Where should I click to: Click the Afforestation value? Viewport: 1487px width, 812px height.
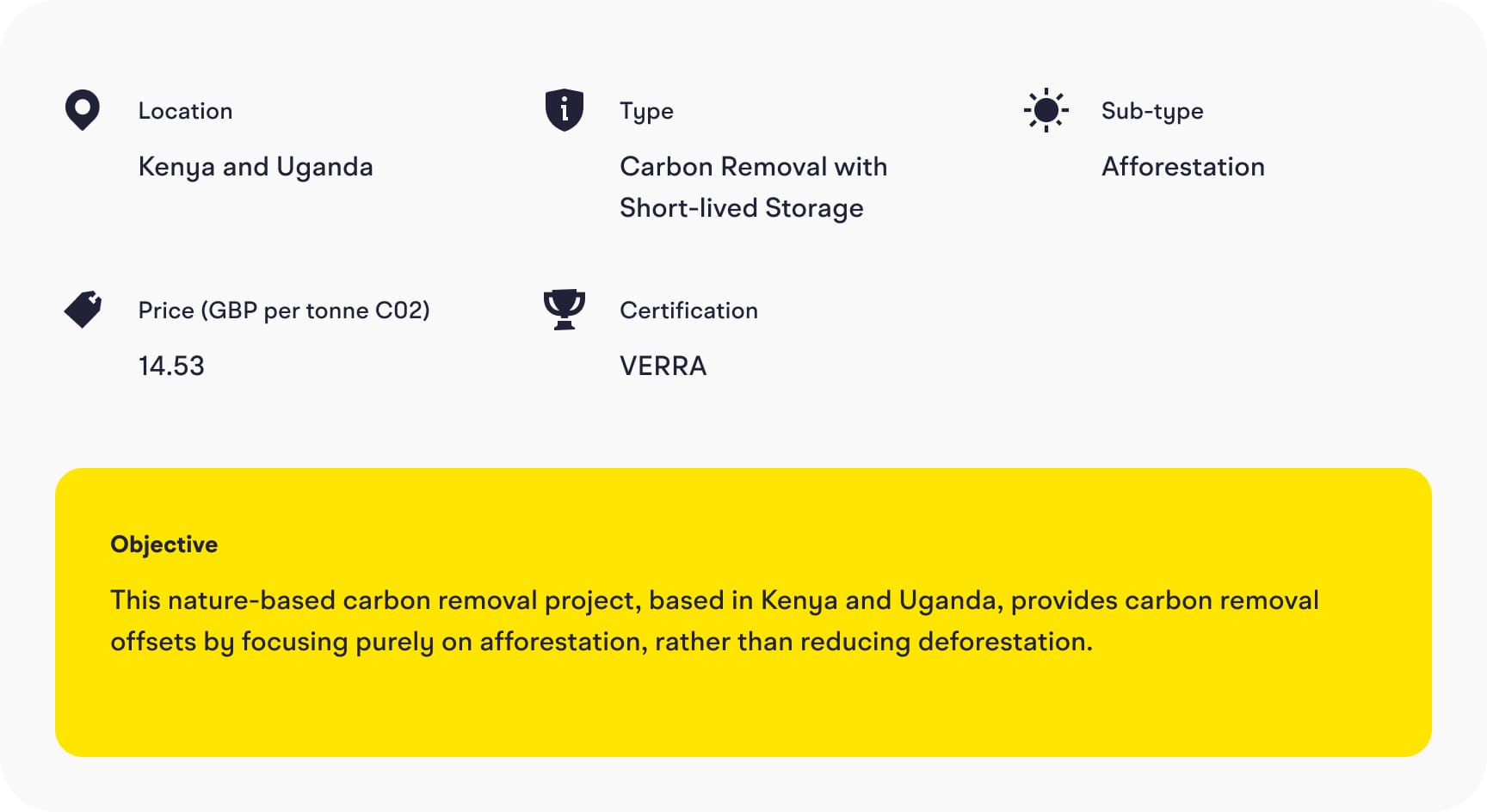click(1183, 167)
